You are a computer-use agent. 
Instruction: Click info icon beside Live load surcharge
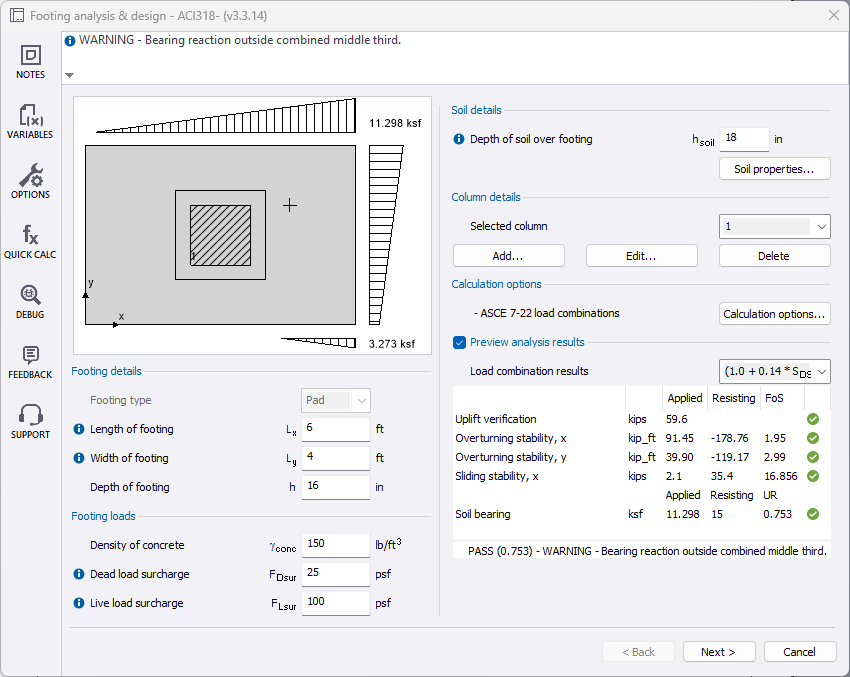(x=80, y=603)
